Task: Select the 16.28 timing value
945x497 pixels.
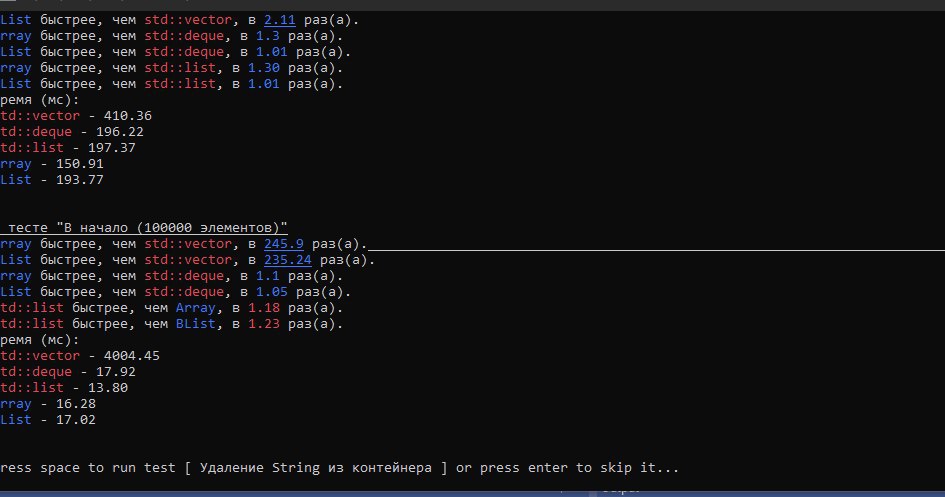Action: click(x=76, y=404)
